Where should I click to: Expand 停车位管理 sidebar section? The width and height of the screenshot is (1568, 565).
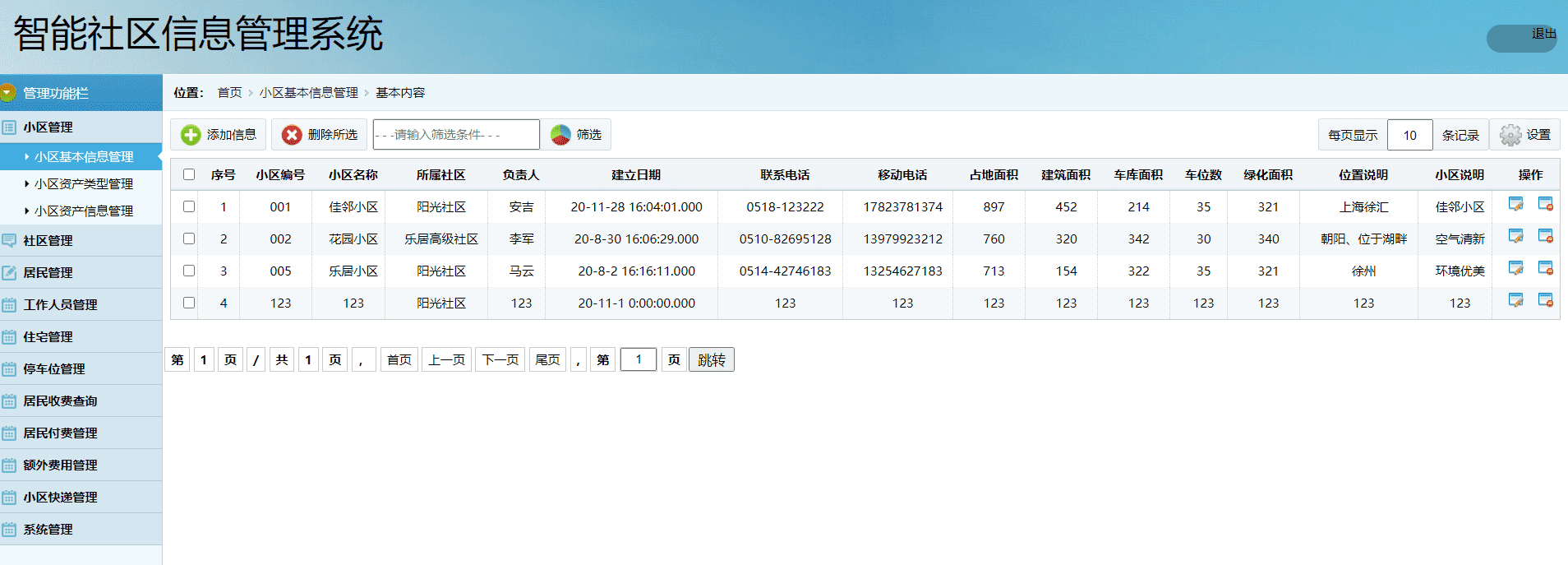click(81, 369)
